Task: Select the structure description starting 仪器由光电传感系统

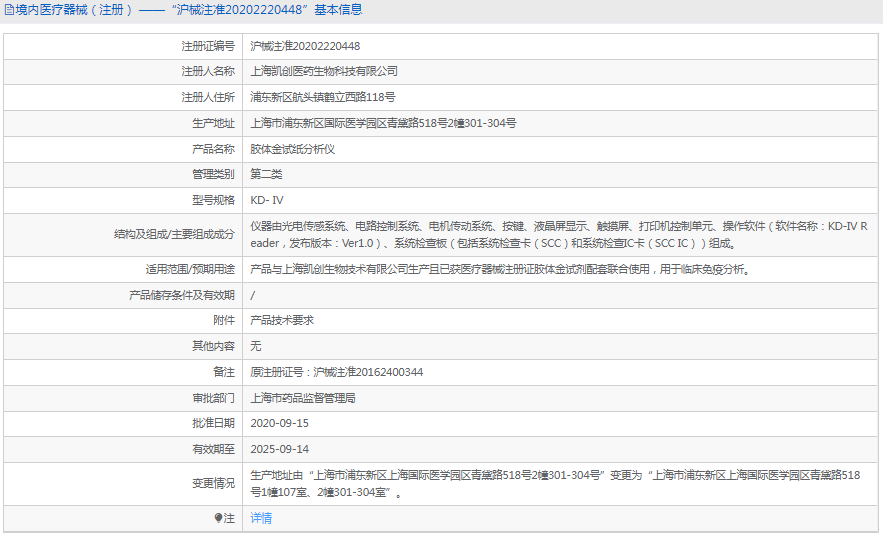Action: 559,234
